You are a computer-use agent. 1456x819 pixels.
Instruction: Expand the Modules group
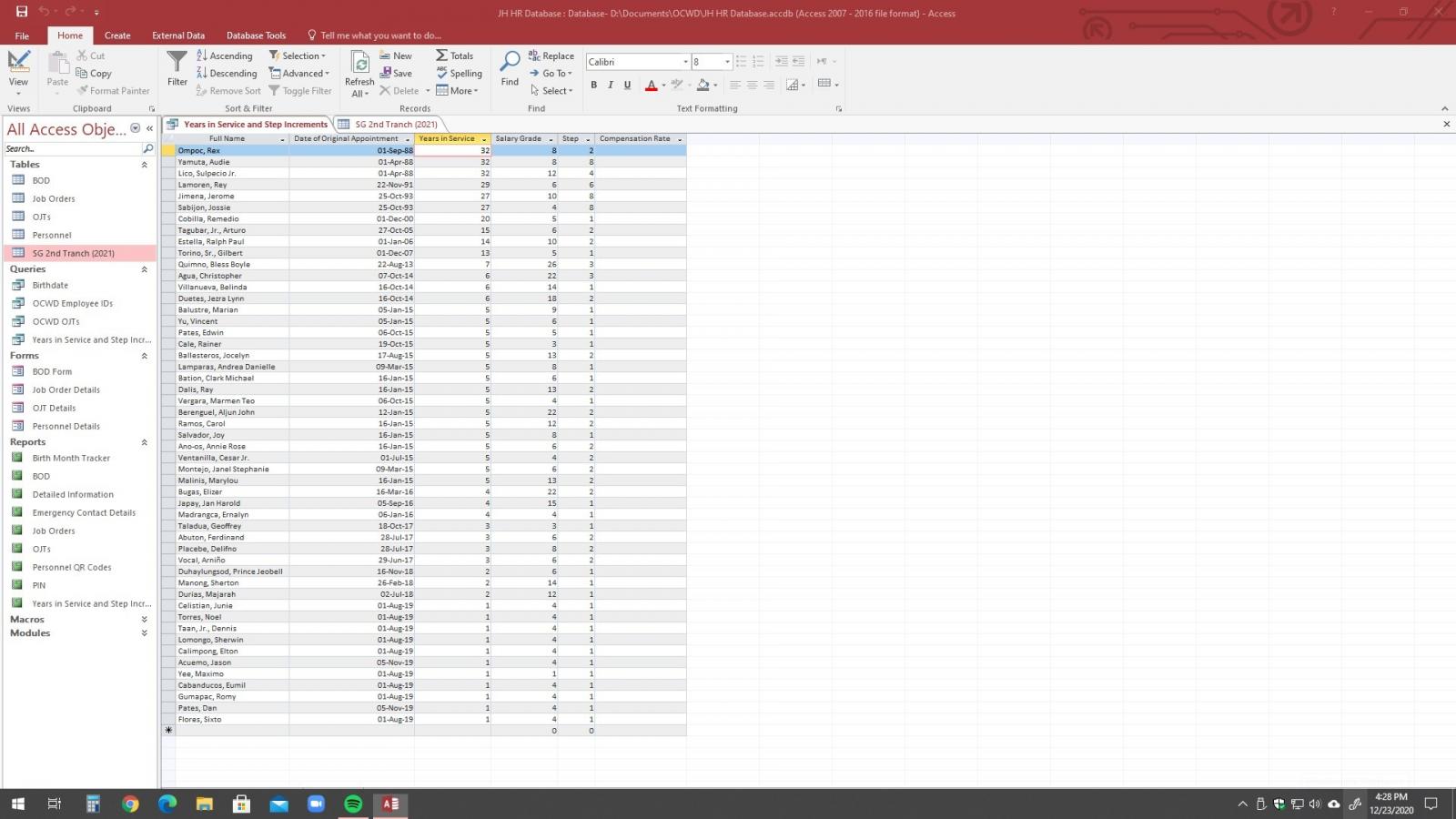[144, 633]
